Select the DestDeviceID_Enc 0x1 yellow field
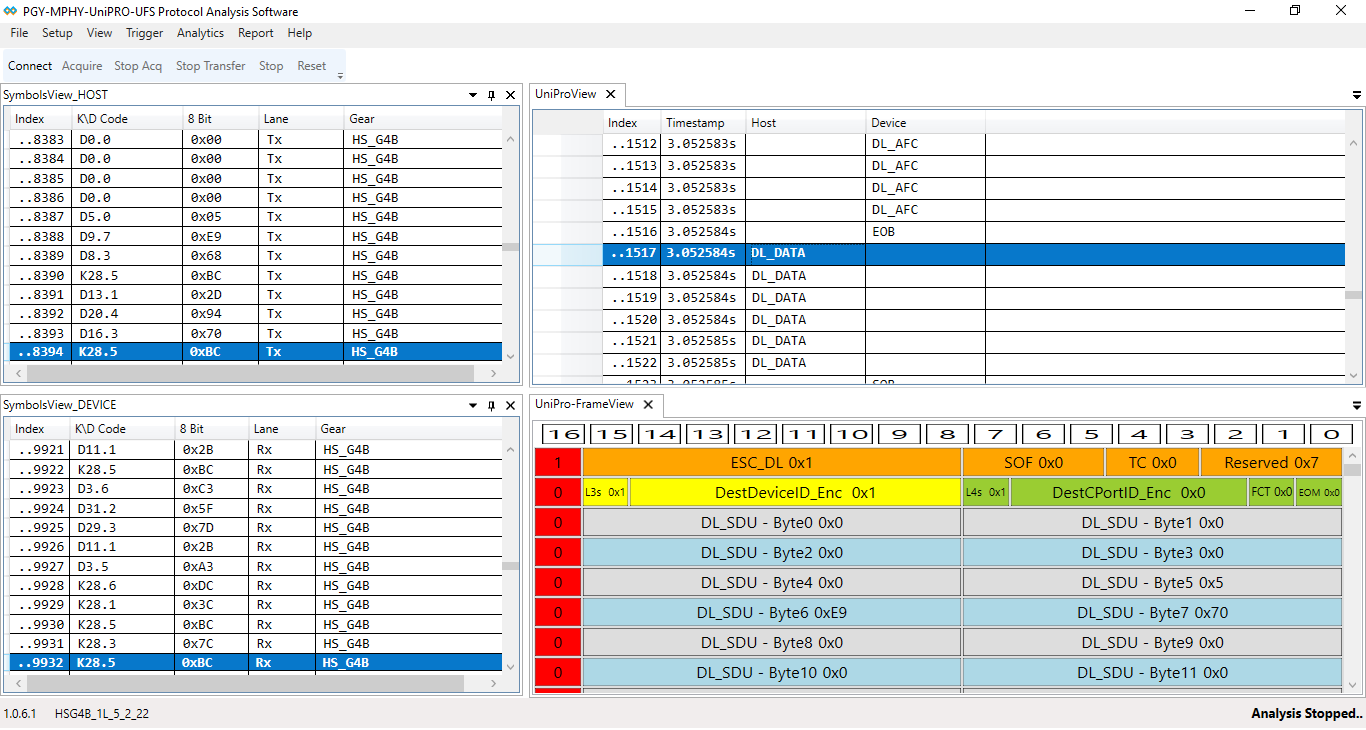Screen dimensions: 1366x730 click(x=795, y=492)
